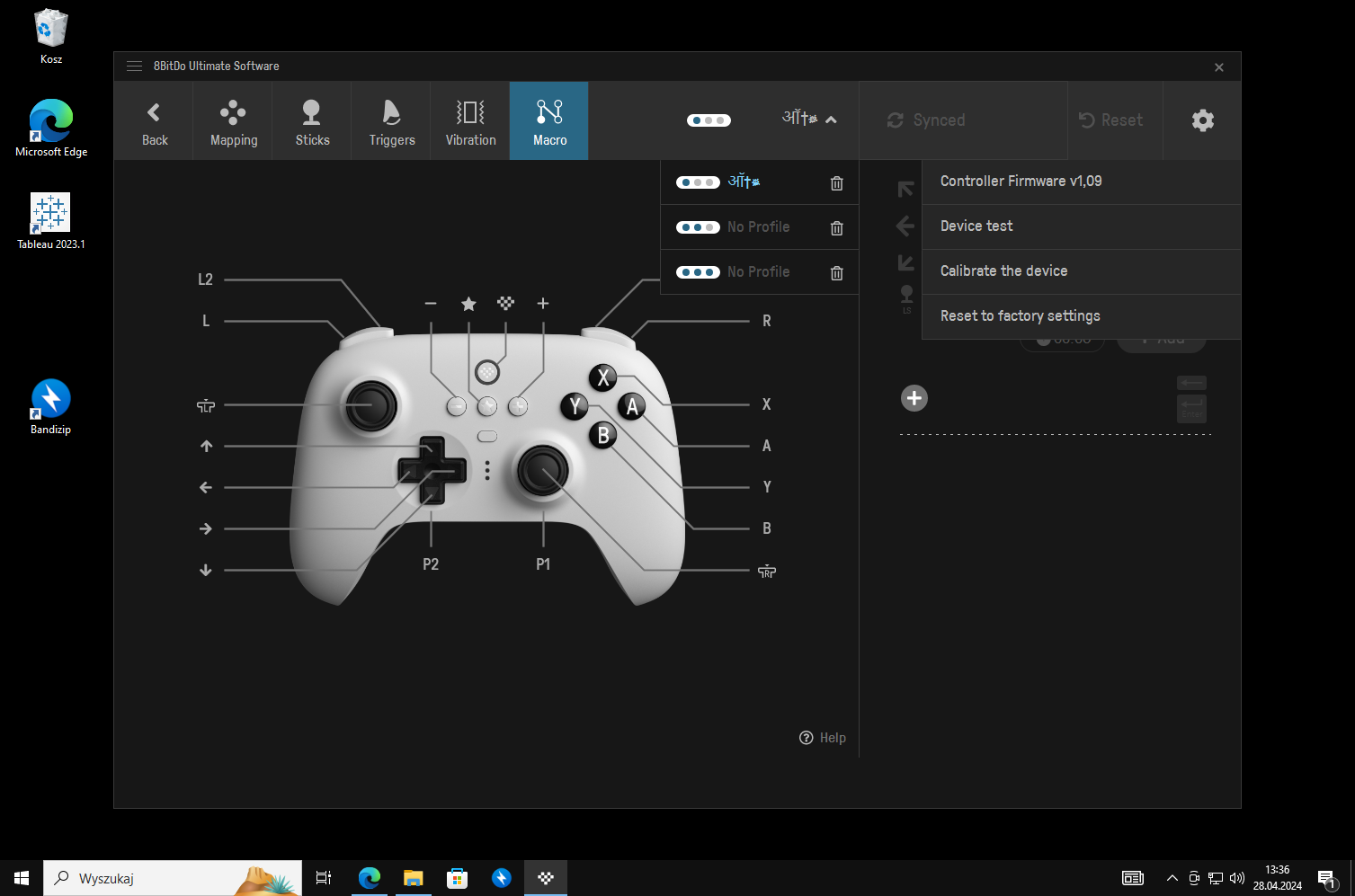This screenshot has height=896, width=1355.
Task: Click the D-pad up arrow label
Action: (206, 446)
